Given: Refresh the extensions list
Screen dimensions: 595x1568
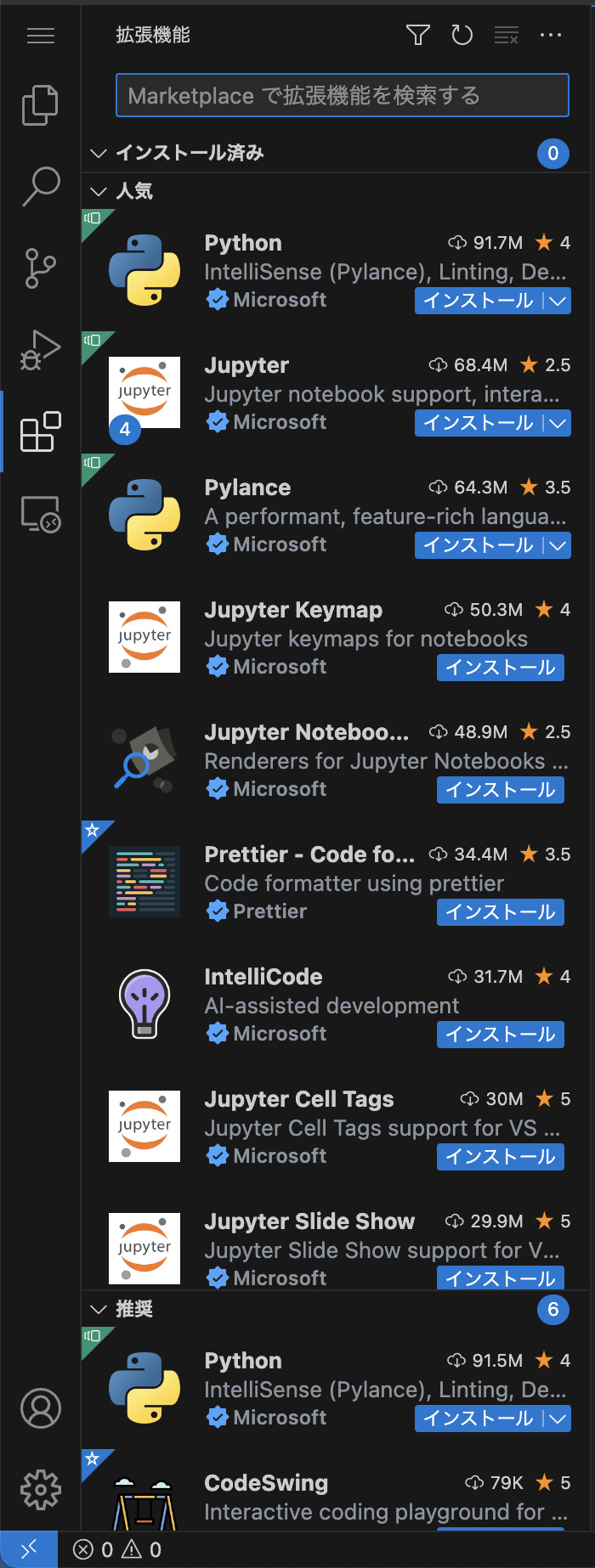Looking at the screenshot, I should pos(462,35).
